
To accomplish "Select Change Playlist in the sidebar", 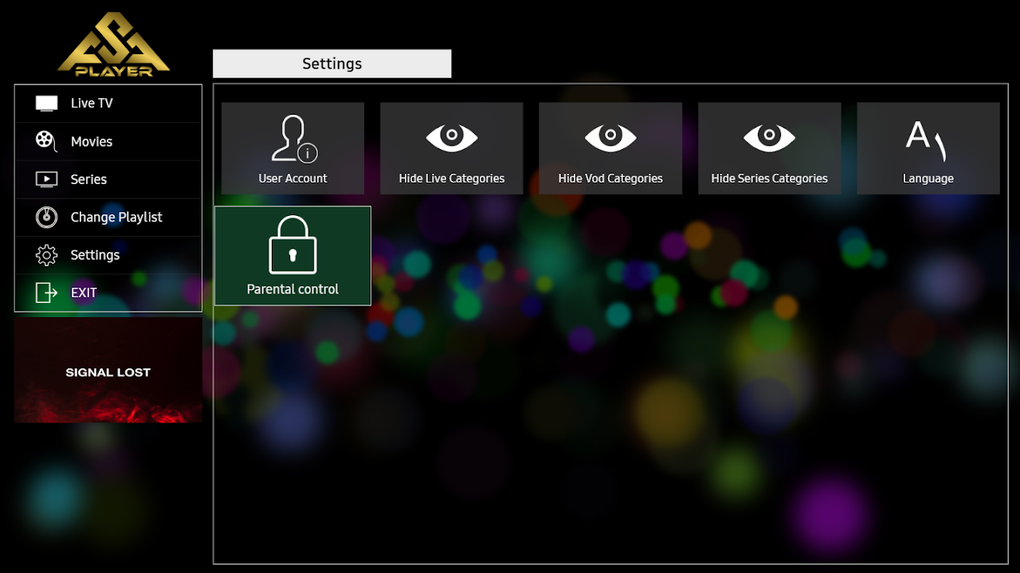I will click(108, 217).
